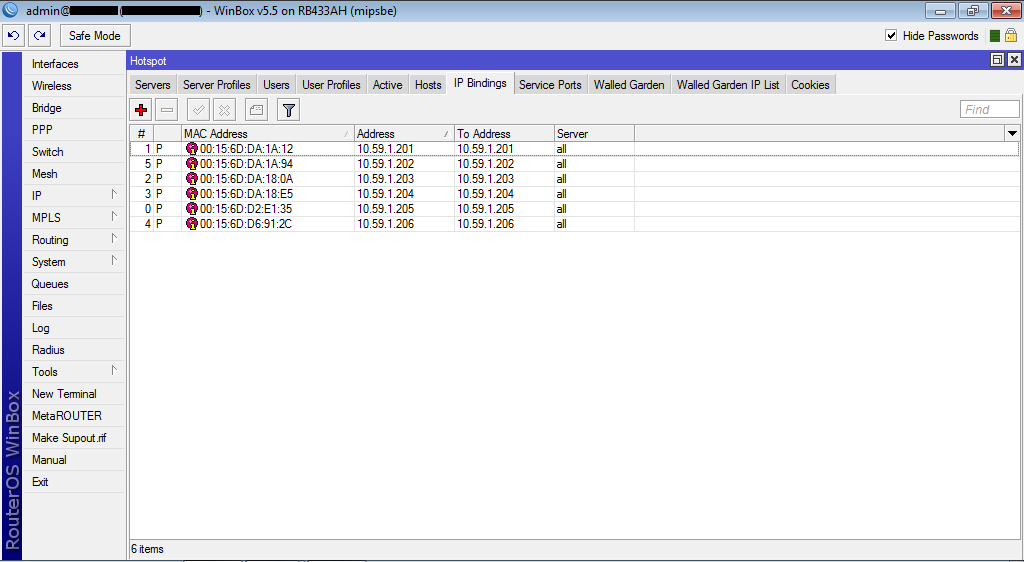Image resolution: width=1024 pixels, height=562 pixels.
Task: Maximize the Hotspot sub-window
Action: pos(997,60)
